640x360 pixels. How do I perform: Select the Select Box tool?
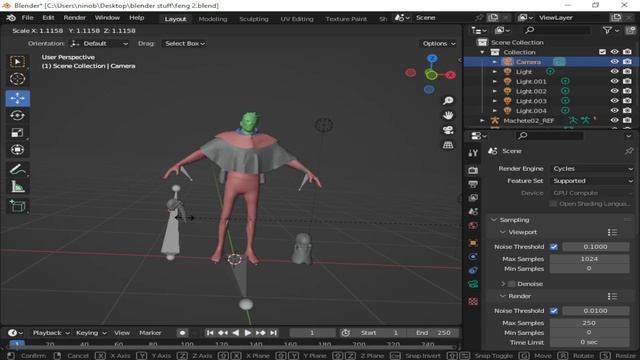pyautogui.click(x=17, y=62)
